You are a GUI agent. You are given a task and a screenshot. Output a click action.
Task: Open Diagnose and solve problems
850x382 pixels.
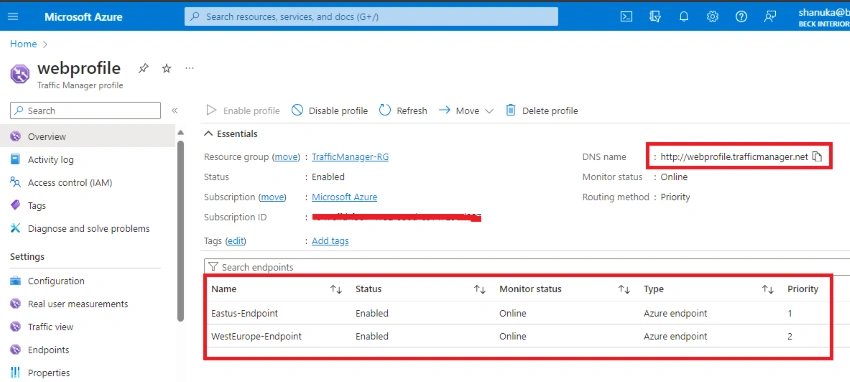pyautogui.click(x=88, y=229)
